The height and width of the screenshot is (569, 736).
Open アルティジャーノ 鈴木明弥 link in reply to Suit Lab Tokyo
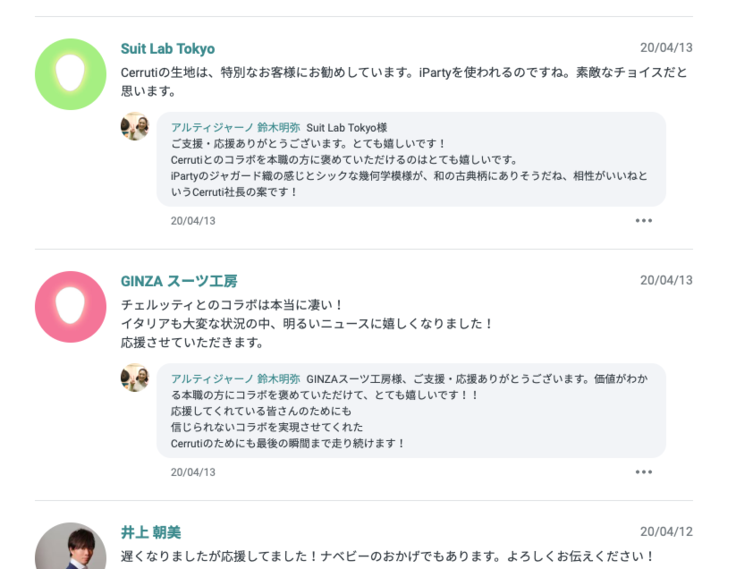tap(235, 128)
